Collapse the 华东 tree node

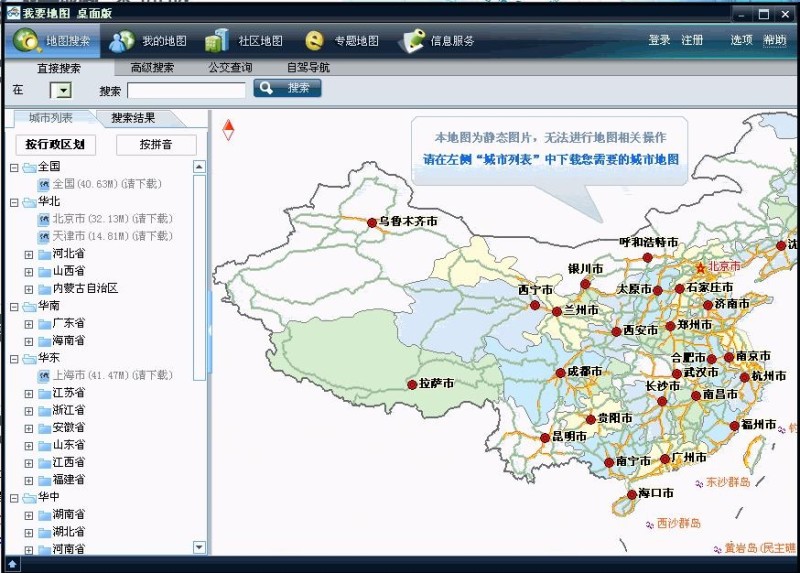[x=14, y=359]
